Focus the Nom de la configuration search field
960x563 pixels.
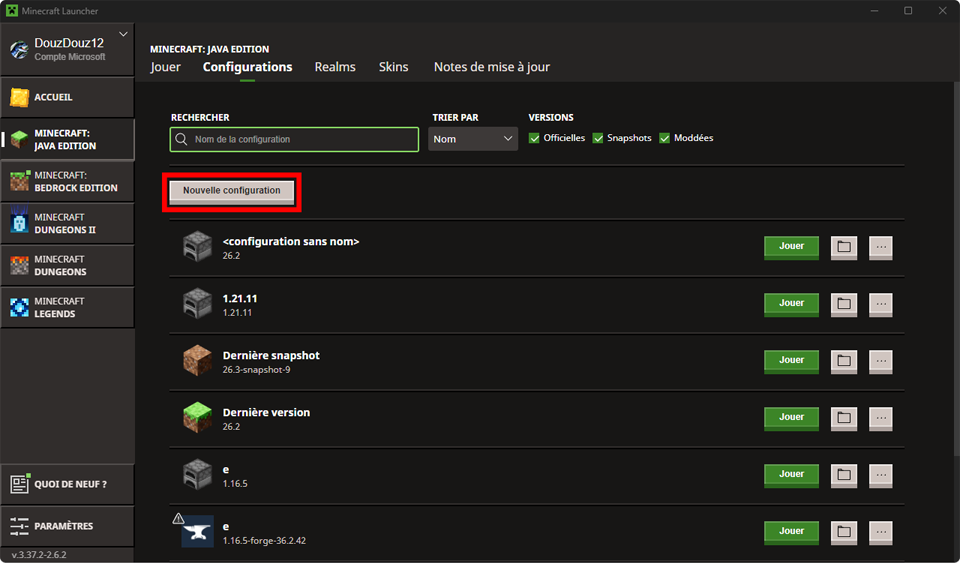click(x=294, y=140)
